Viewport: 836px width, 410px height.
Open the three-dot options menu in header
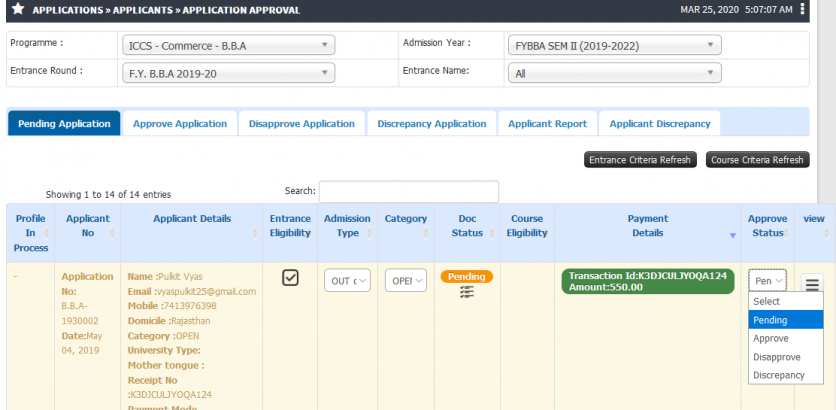[x=802, y=10]
